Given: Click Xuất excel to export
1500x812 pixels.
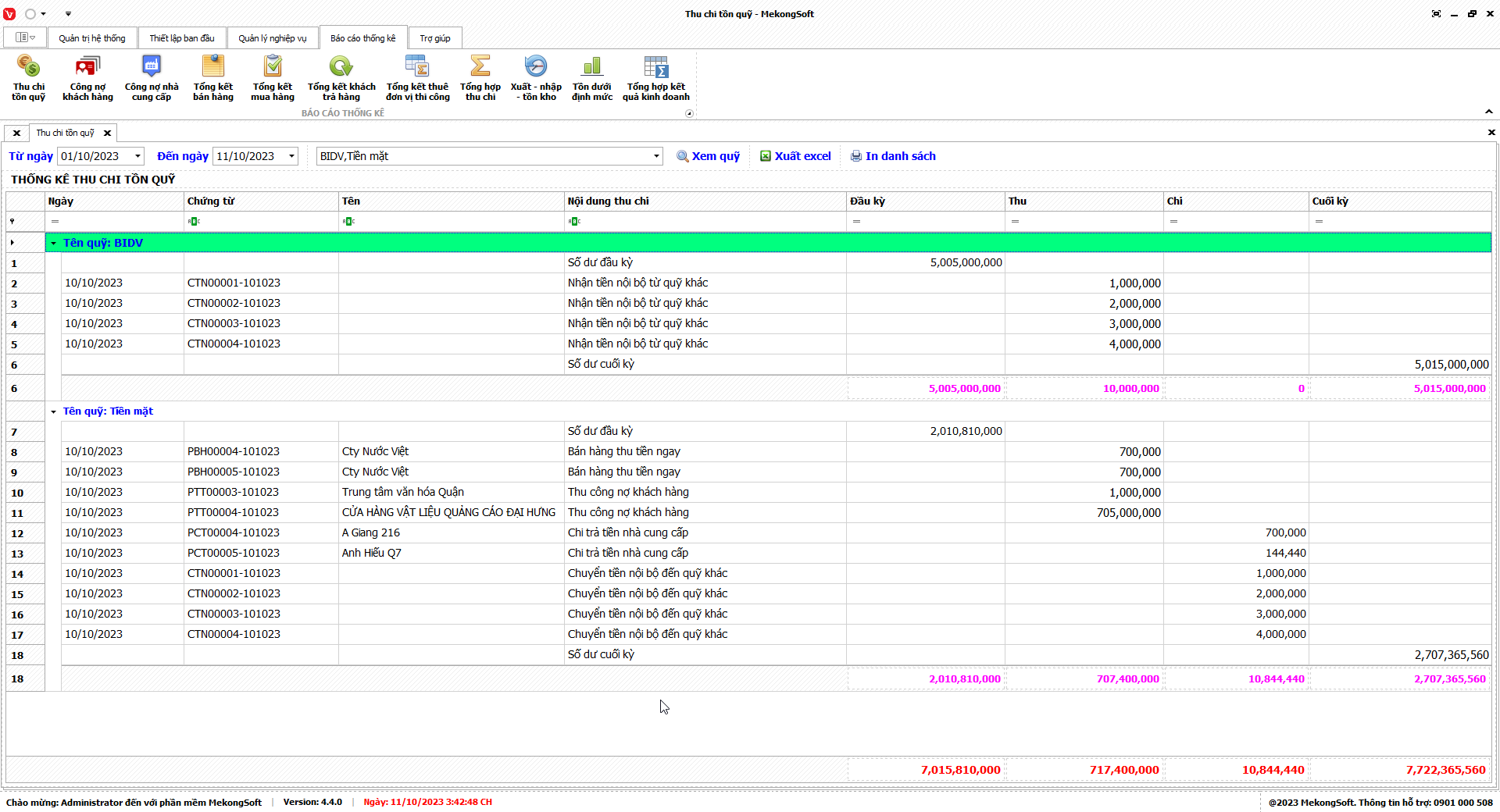Looking at the screenshot, I should coord(795,156).
